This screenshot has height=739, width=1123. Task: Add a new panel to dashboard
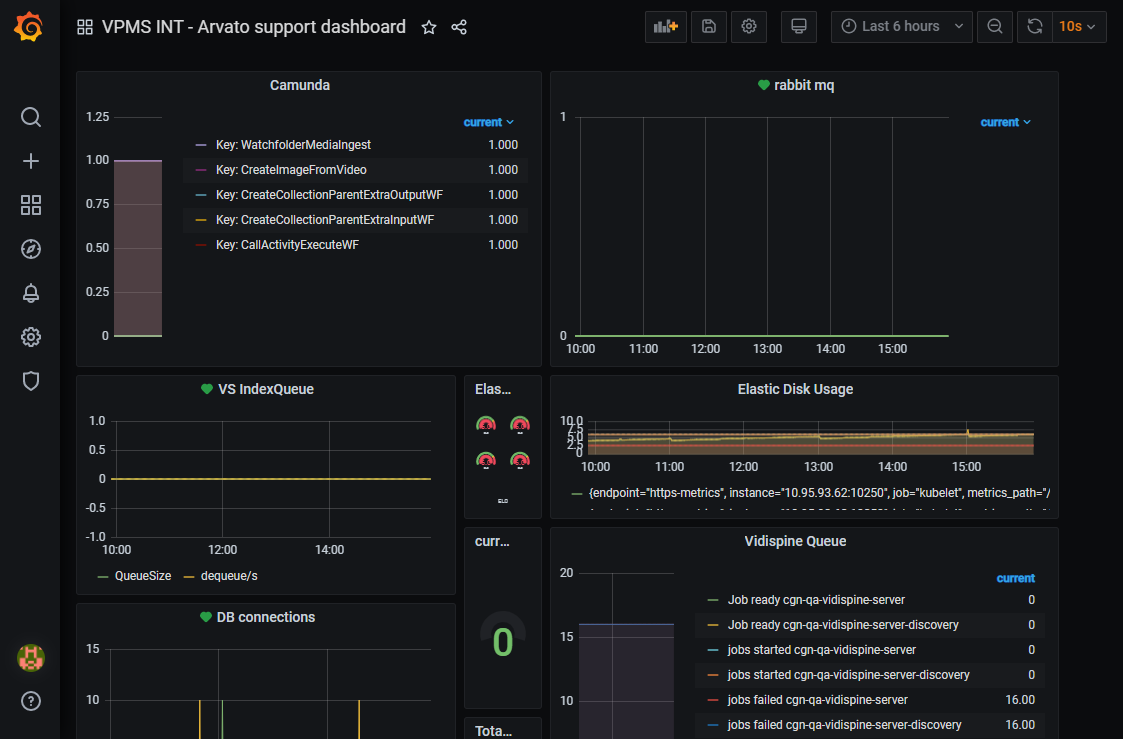click(666, 26)
